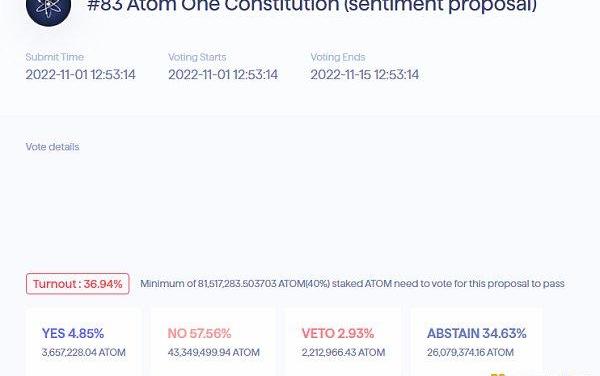Open the ABSTAIN 34.63% vote card
600x376 pixels.
pyautogui.click(x=476, y=342)
